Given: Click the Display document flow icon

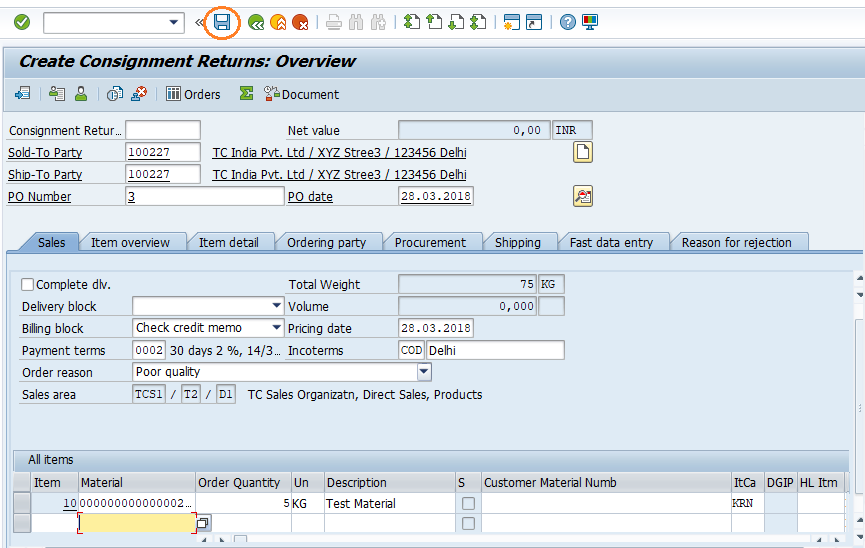Looking at the screenshot, I should 23,94.
